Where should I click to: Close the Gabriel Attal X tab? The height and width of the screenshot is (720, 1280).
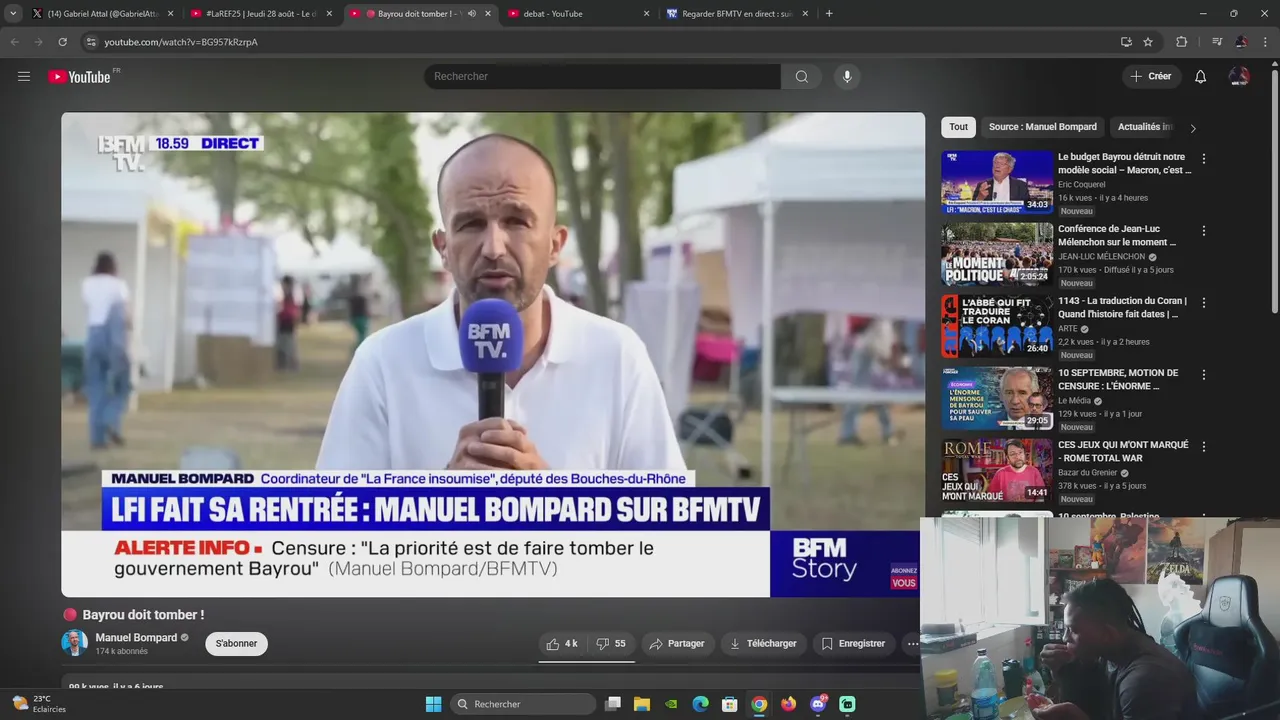170,14
